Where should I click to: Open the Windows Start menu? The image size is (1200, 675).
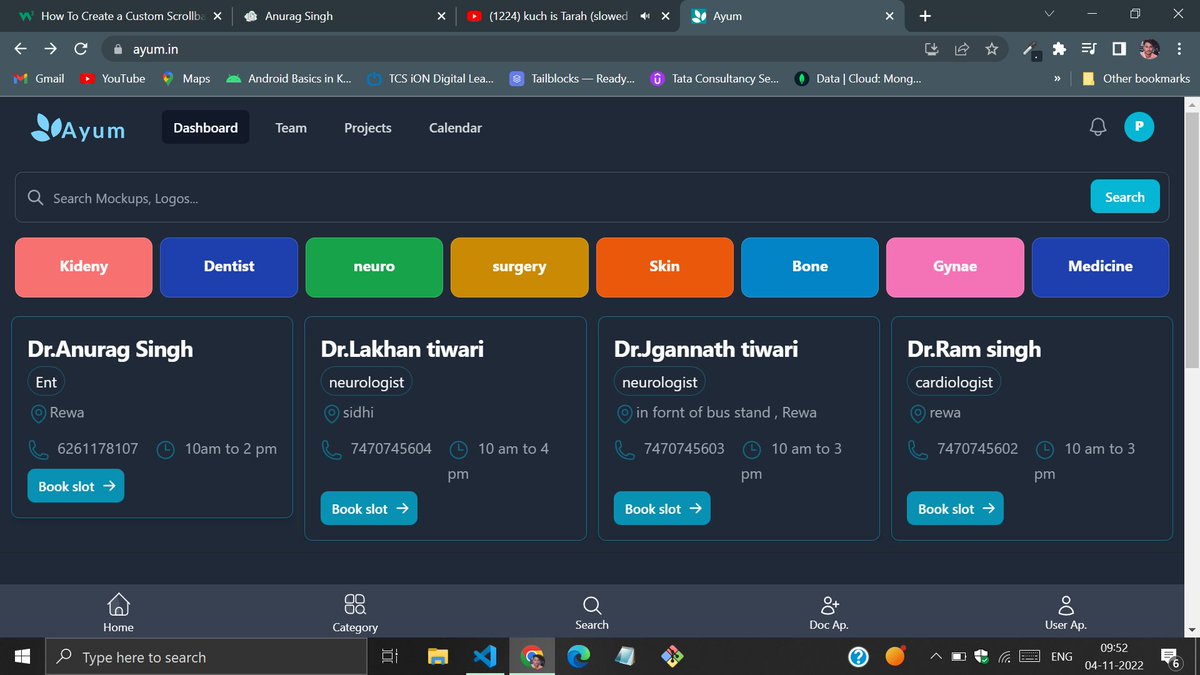click(x=22, y=657)
